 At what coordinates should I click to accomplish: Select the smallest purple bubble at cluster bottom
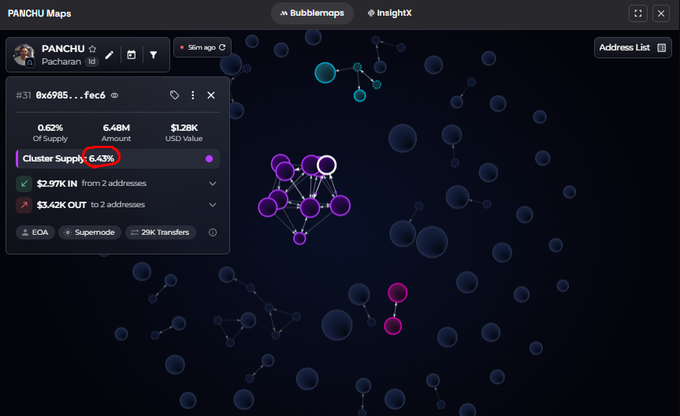(300, 238)
